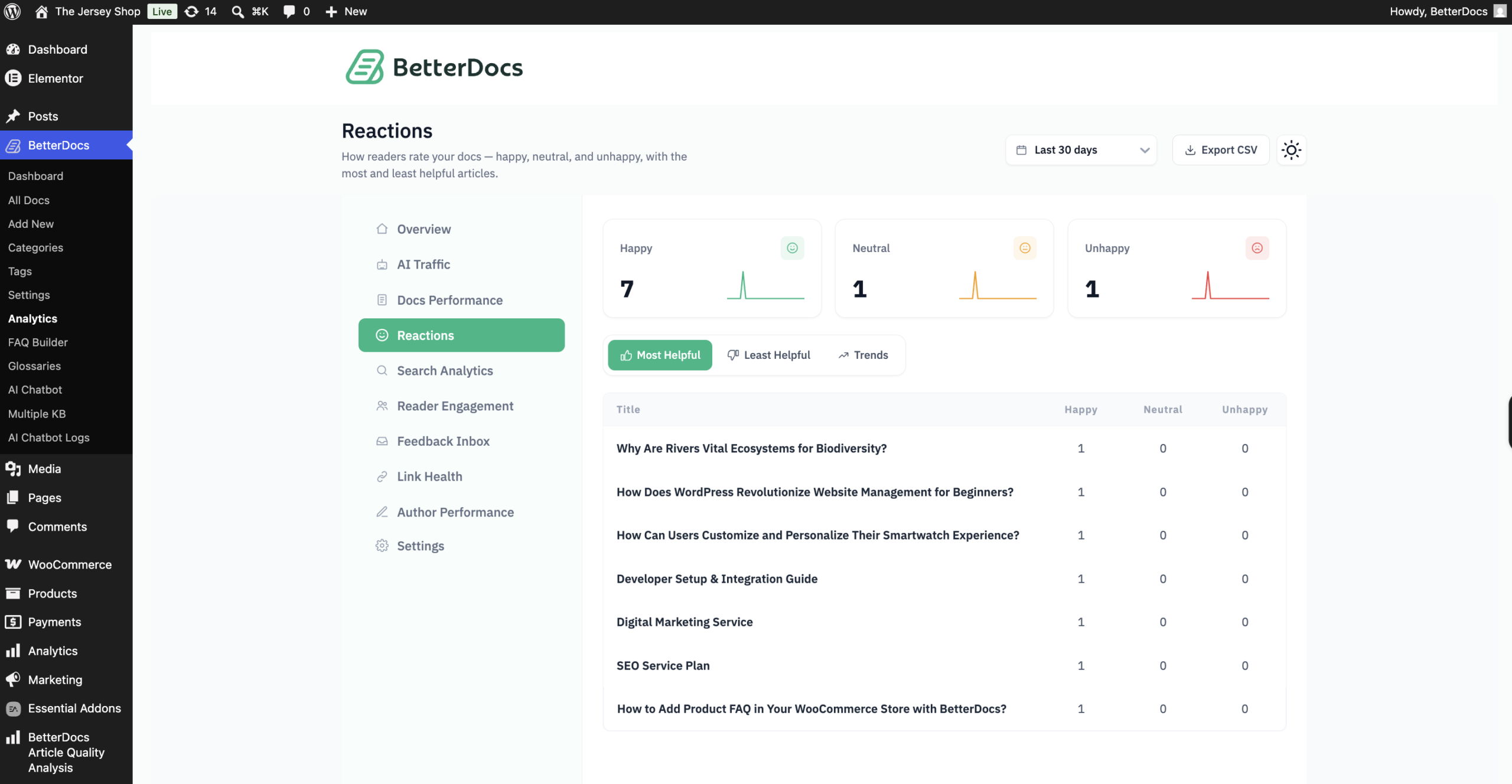Image resolution: width=1512 pixels, height=784 pixels.
Task: Open The Jersey Shop home link
Action: tap(88, 11)
